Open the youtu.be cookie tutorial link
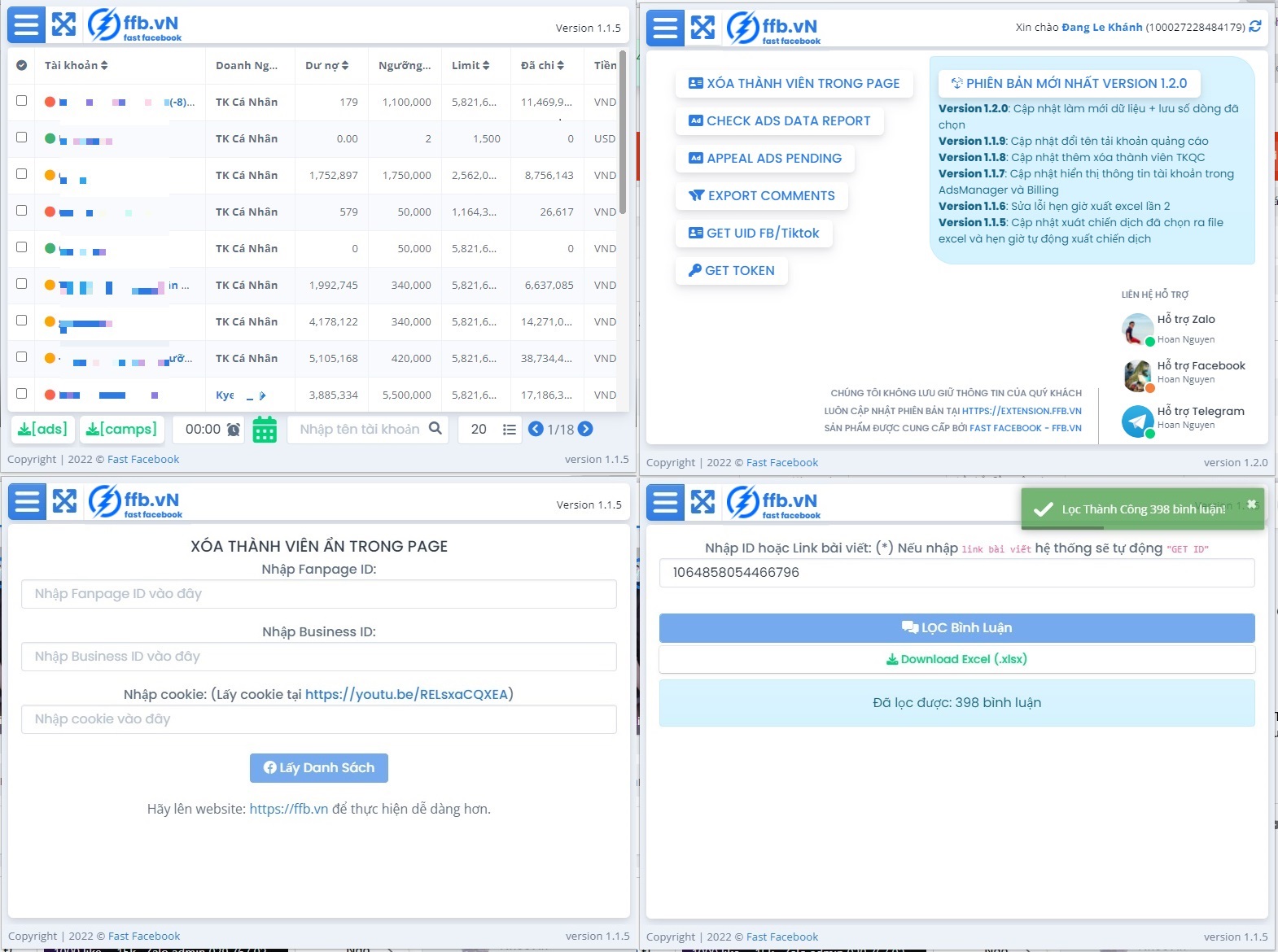This screenshot has height=952, width=1278. (x=406, y=694)
